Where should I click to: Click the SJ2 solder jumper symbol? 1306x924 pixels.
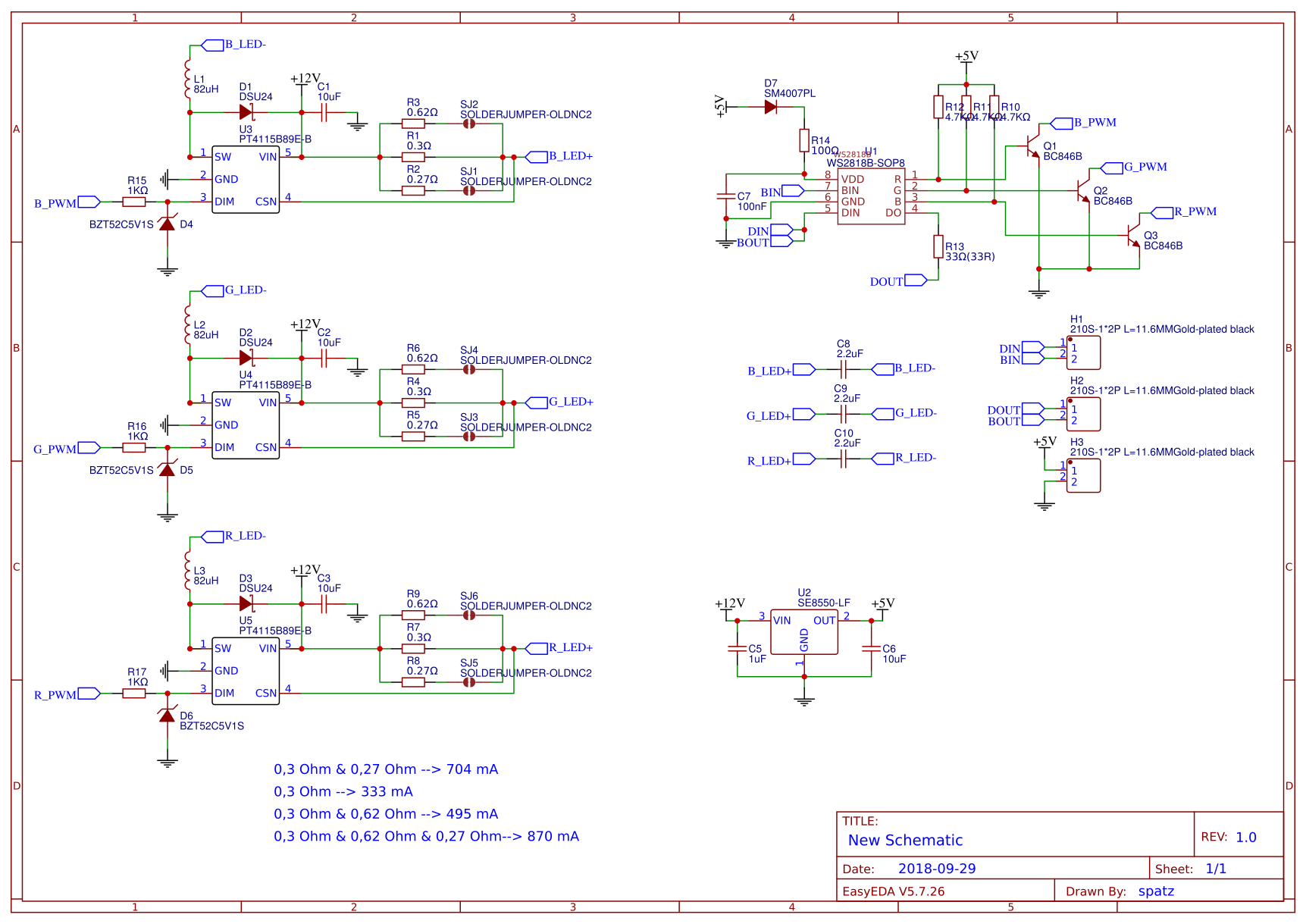[469, 124]
